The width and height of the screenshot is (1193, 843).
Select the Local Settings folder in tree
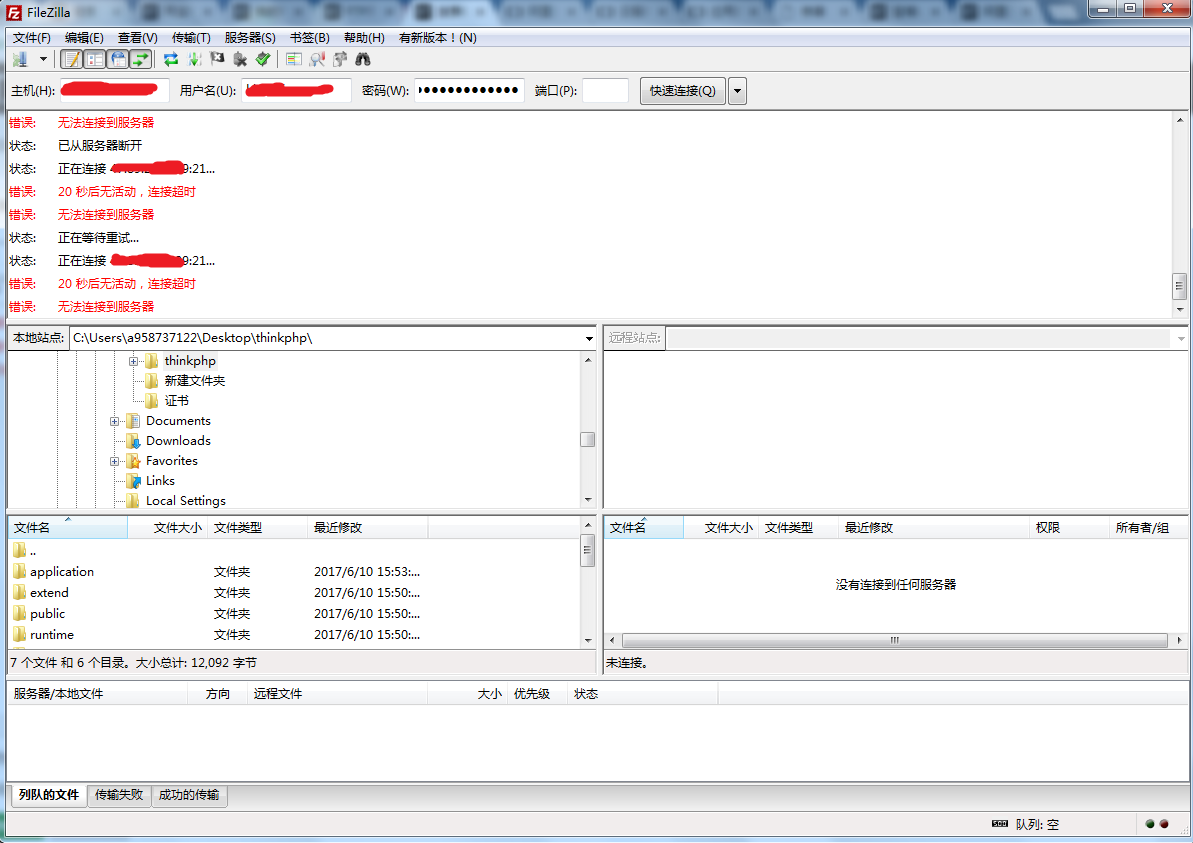pyautogui.click(x=186, y=501)
